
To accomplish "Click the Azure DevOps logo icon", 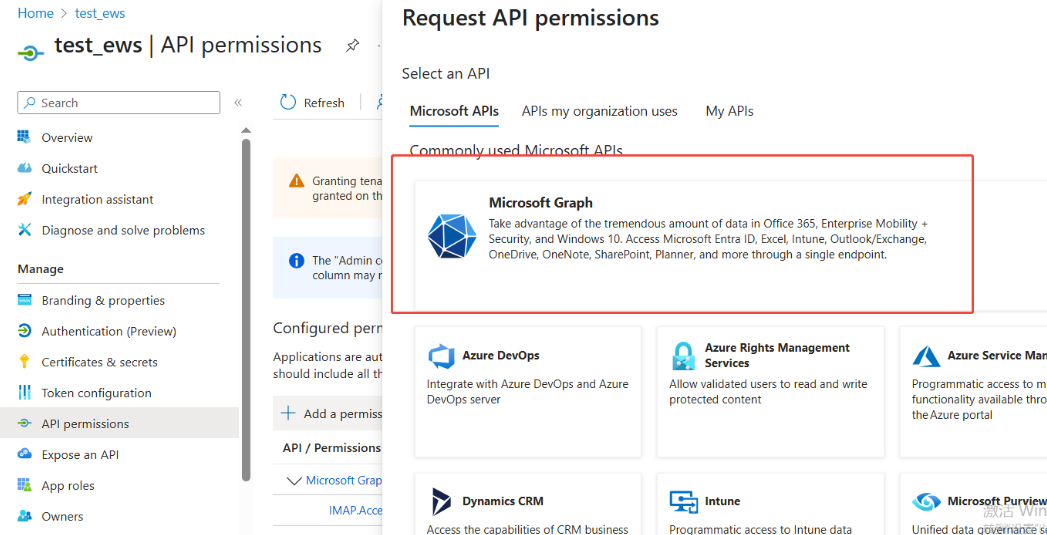I will coord(441,356).
